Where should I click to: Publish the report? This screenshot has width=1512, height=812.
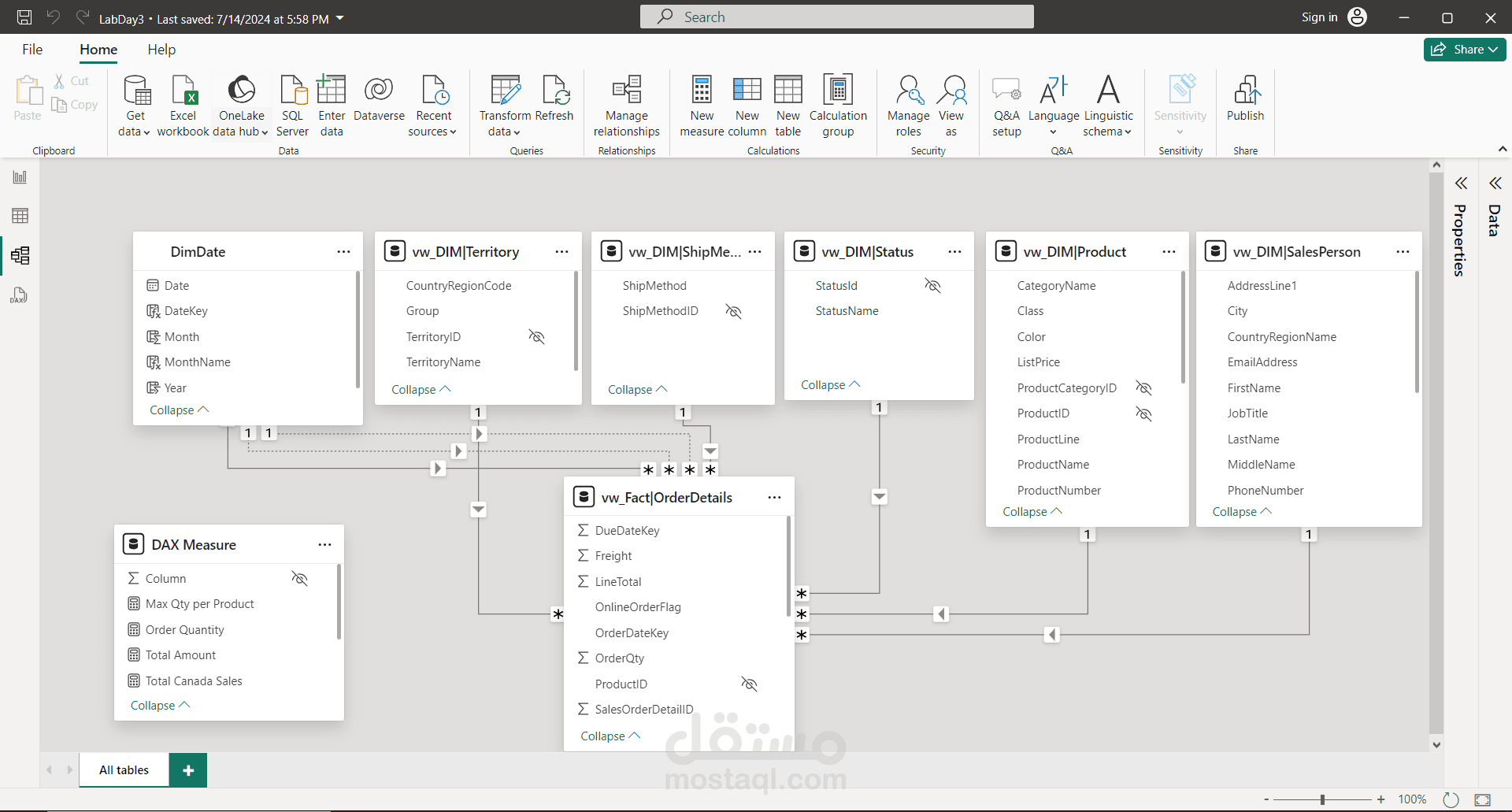pyautogui.click(x=1245, y=98)
